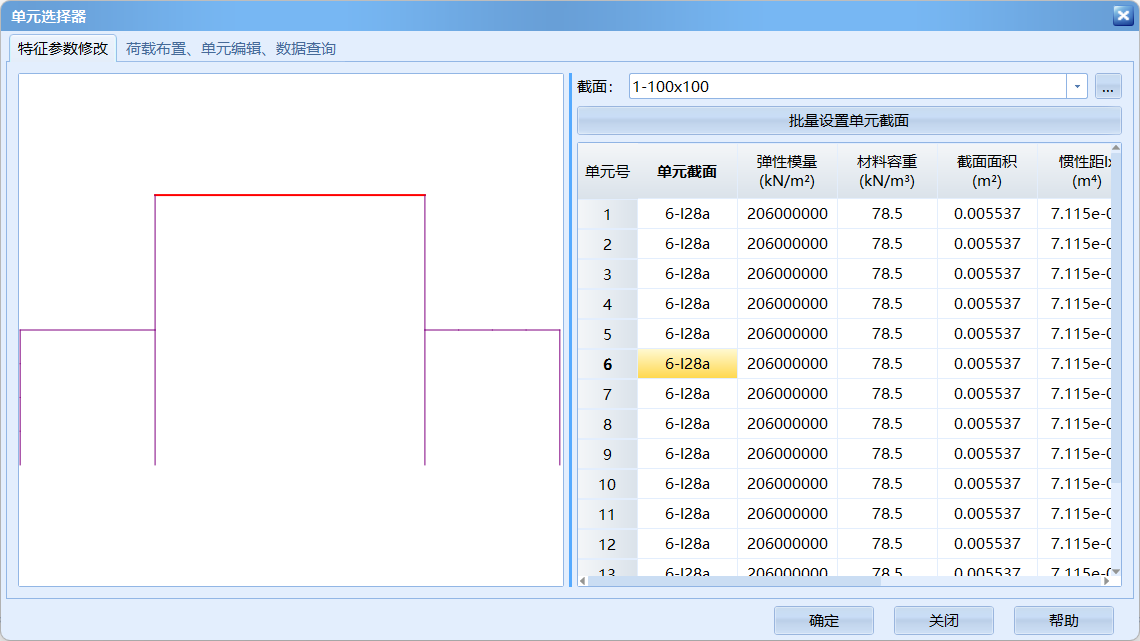Open help with the 帮助 button

tap(1063, 621)
